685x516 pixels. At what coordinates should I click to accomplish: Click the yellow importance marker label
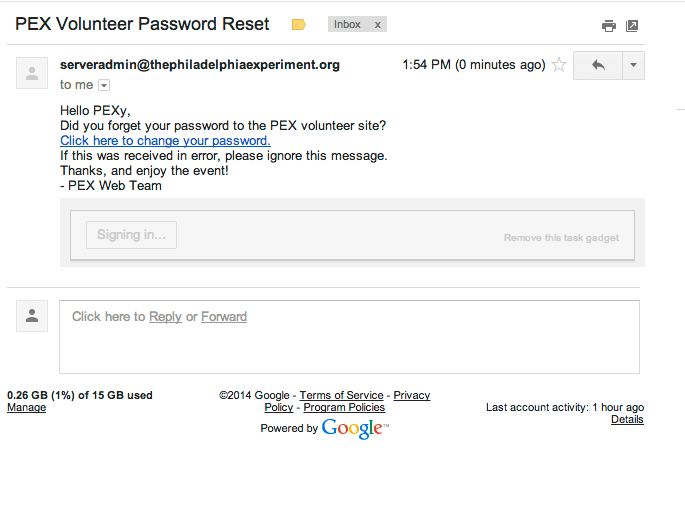point(298,24)
